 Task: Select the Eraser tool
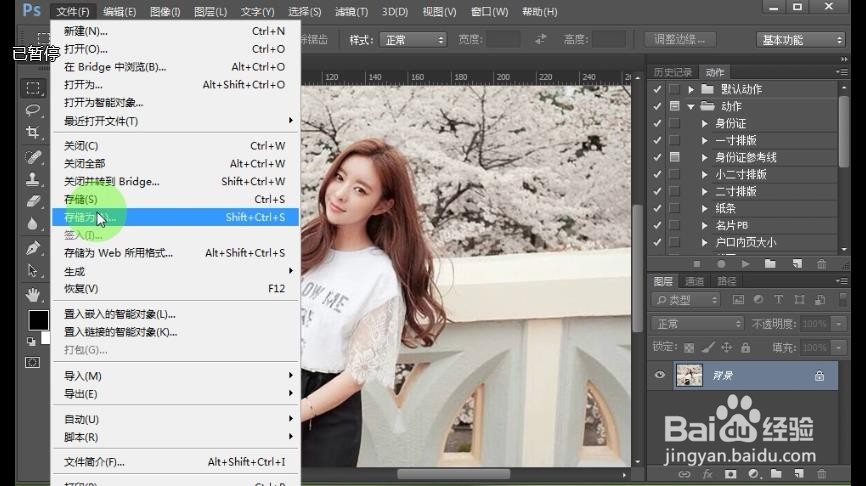[33, 201]
